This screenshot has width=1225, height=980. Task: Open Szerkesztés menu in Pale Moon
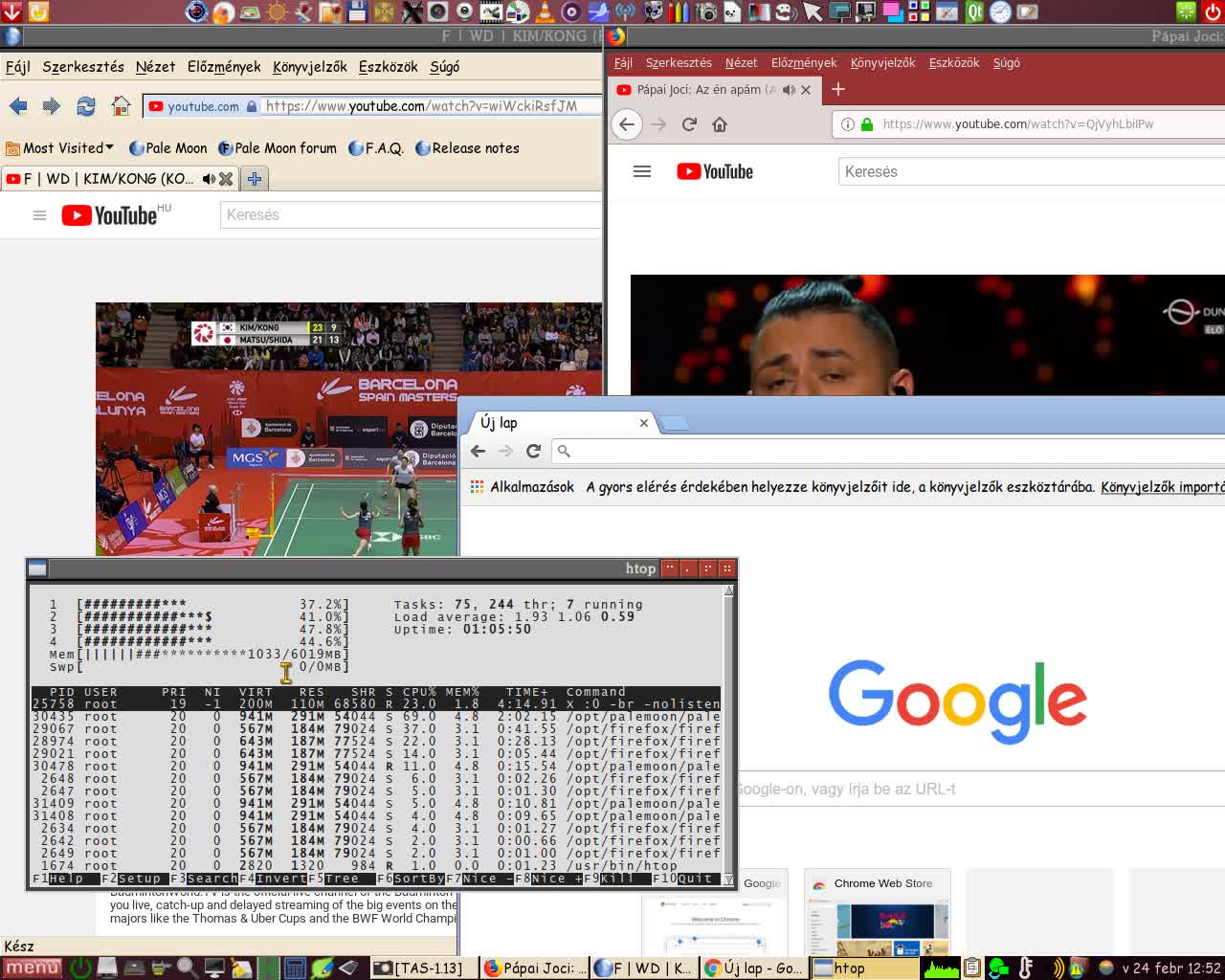[83, 67]
